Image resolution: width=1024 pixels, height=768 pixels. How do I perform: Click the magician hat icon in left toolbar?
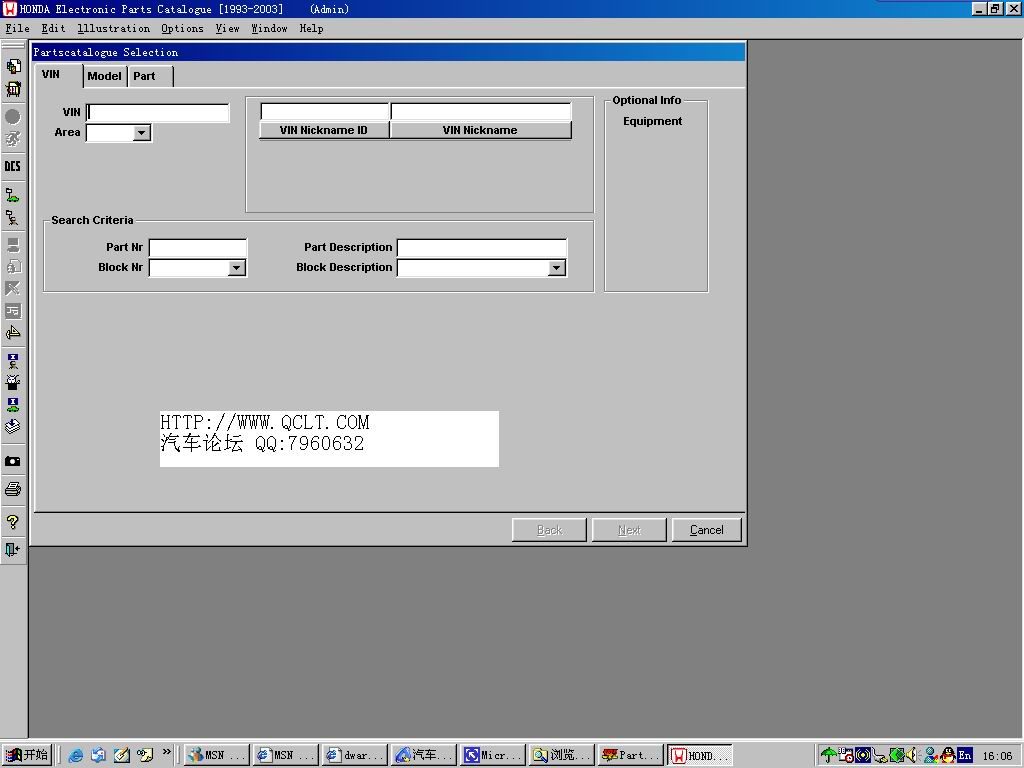[x=12, y=382]
